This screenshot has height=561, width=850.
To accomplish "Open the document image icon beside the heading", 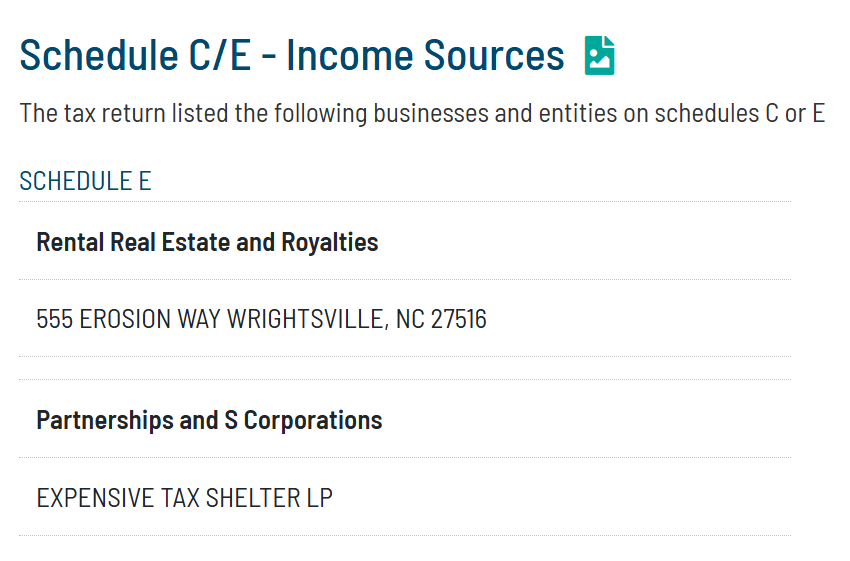I will [599, 56].
